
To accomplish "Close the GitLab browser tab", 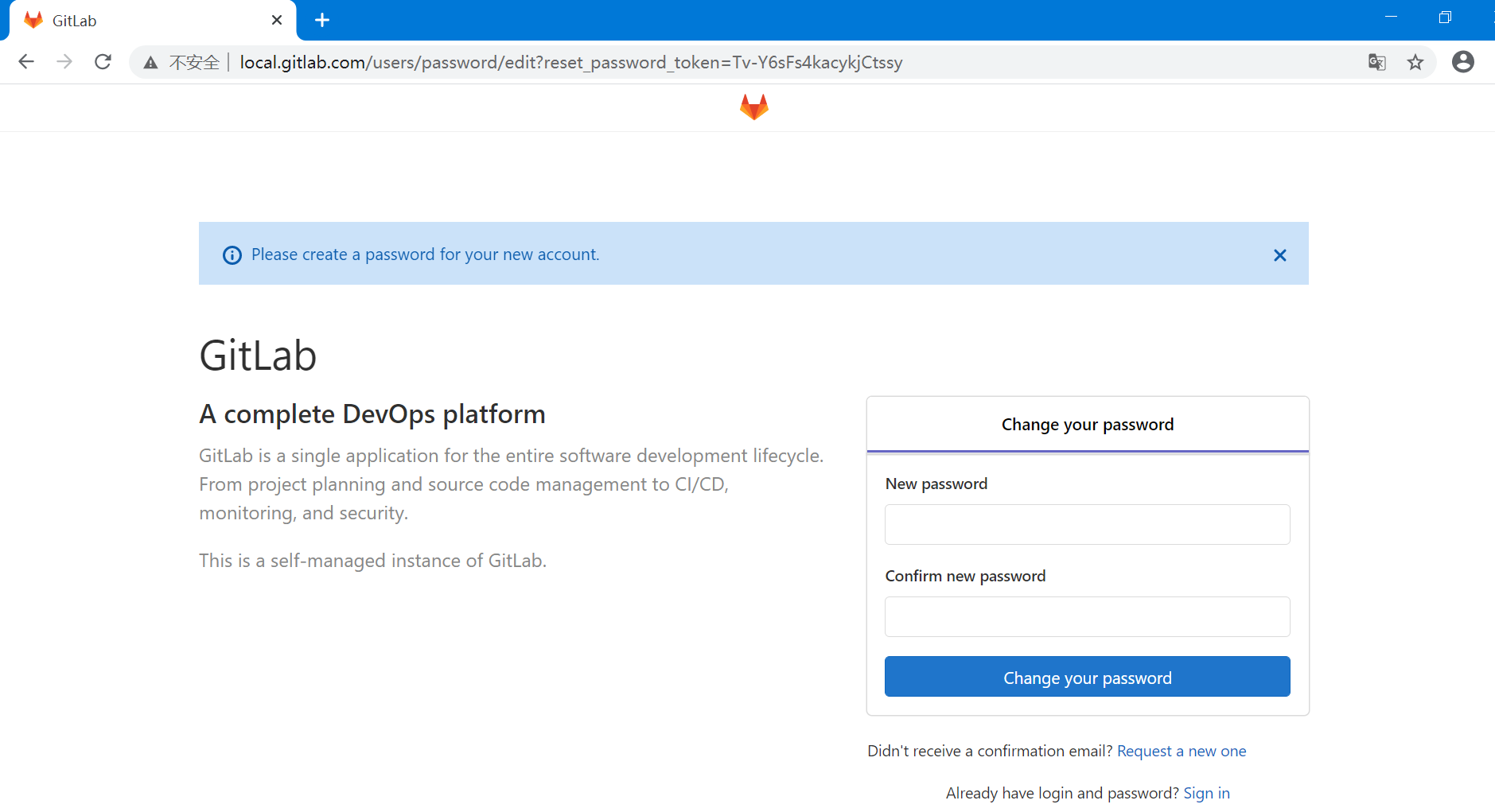I will [x=277, y=20].
